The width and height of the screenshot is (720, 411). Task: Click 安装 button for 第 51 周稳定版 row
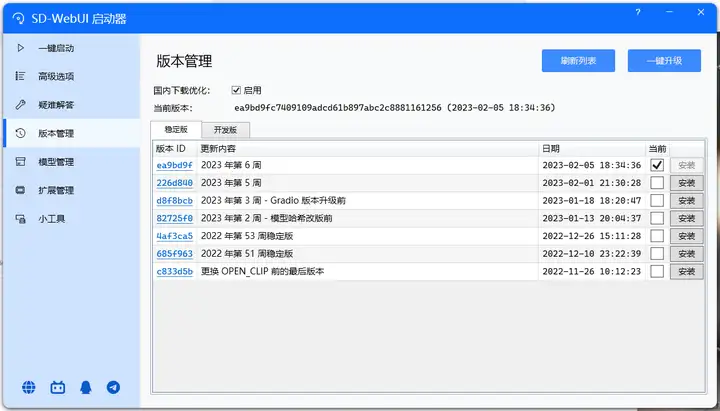pyautogui.click(x=686, y=253)
